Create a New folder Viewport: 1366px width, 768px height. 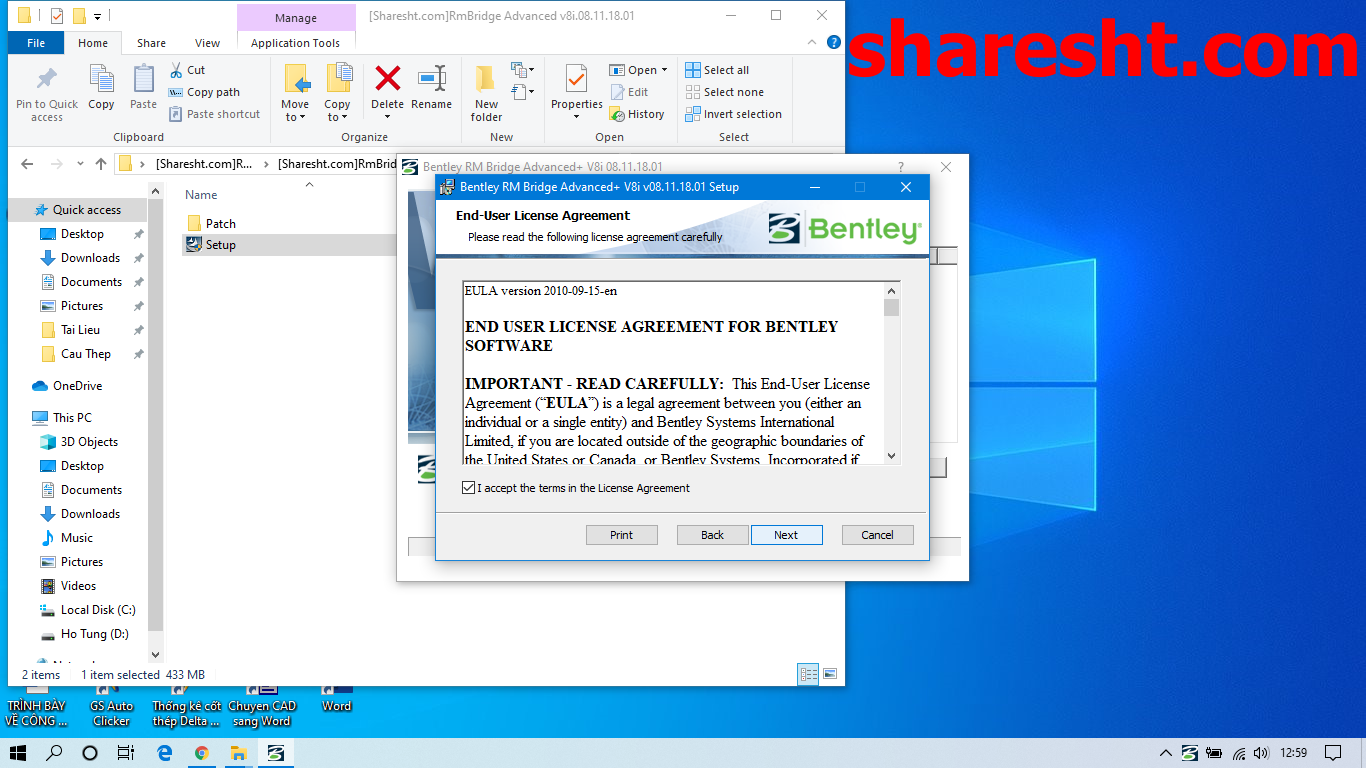point(486,94)
